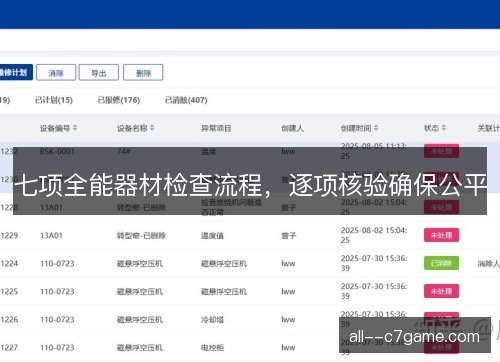The height and width of the screenshot is (362, 500).
Task: Click the 消除 button
Action: point(56,73)
